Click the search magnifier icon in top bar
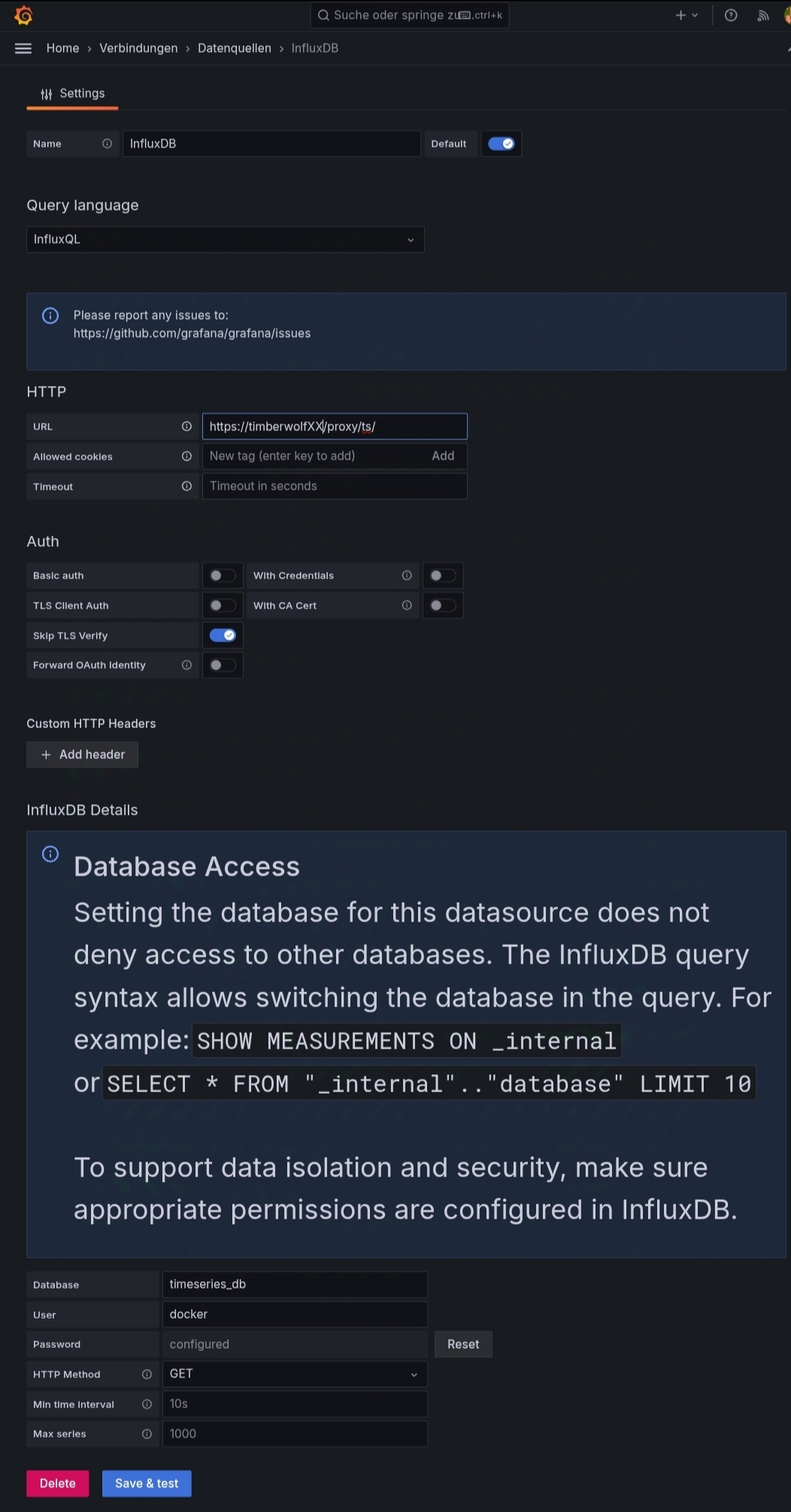Viewport: 791px width, 1512px height. pos(323,15)
